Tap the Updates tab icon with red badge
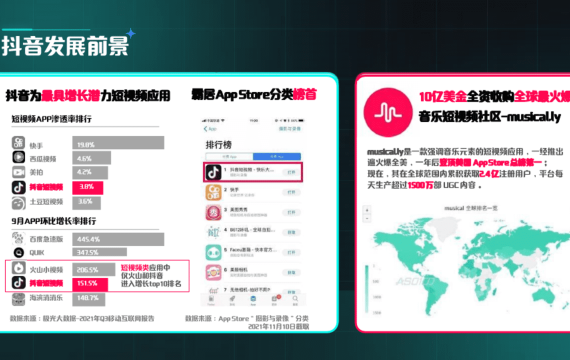The height and width of the screenshot is (360, 570). tap(275, 300)
